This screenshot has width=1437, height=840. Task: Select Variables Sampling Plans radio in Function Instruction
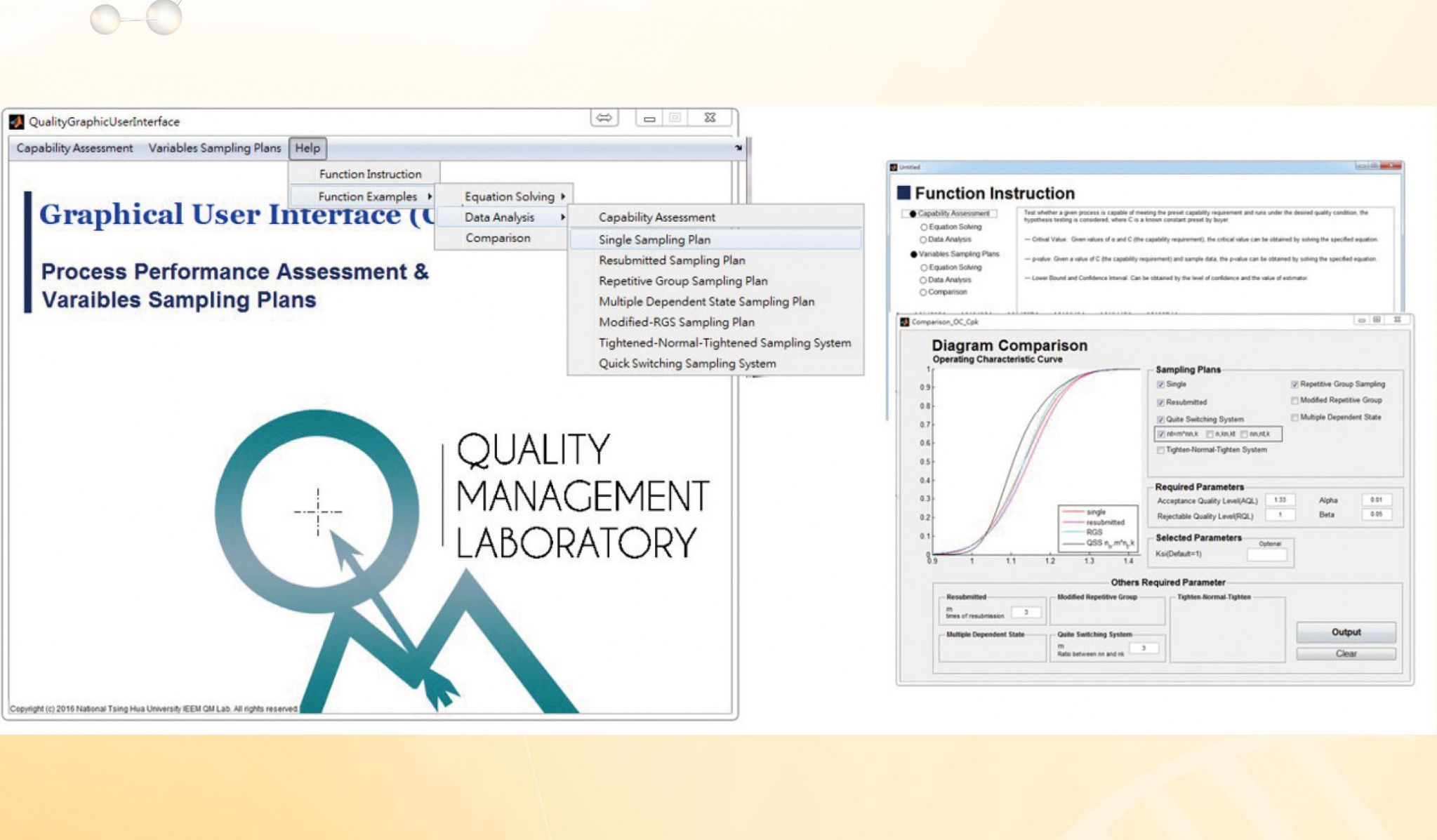pos(913,254)
